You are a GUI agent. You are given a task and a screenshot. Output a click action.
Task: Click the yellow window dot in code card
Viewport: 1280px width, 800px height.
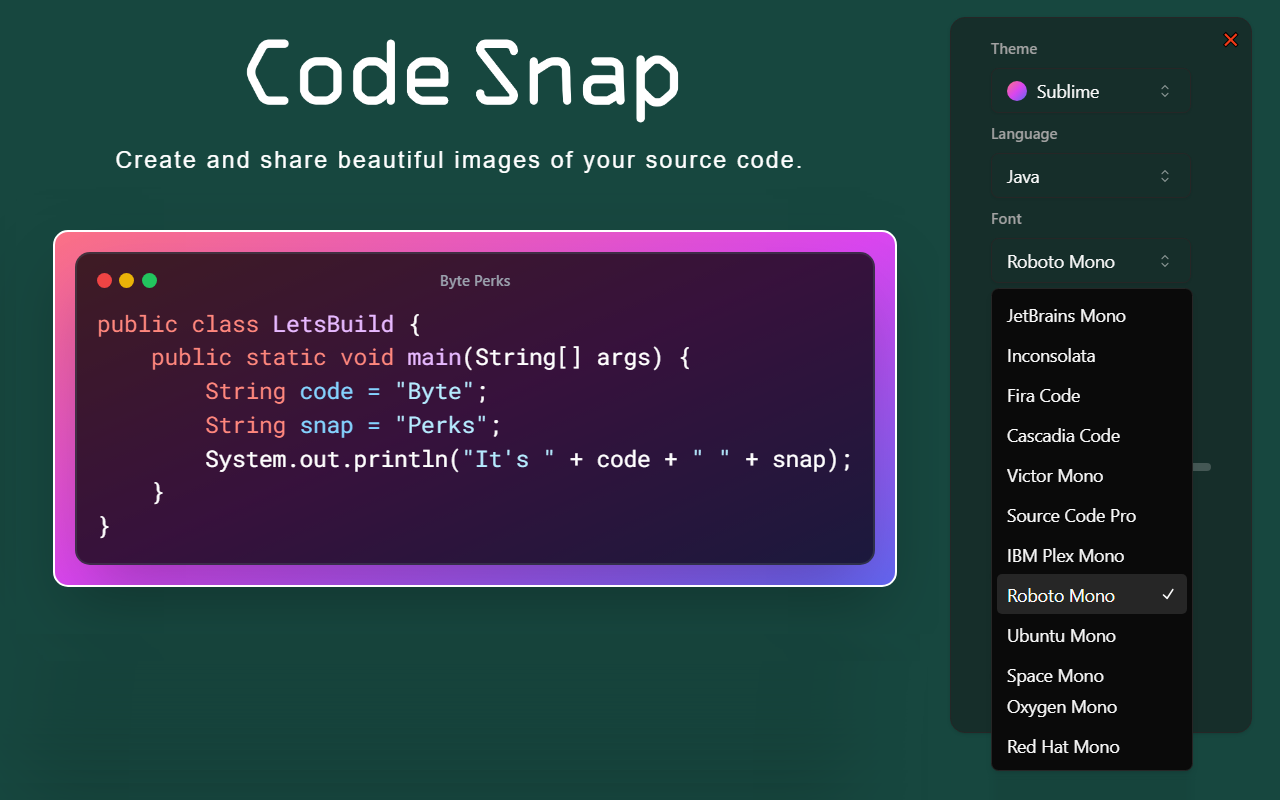pyautogui.click(x=127, y=281)
